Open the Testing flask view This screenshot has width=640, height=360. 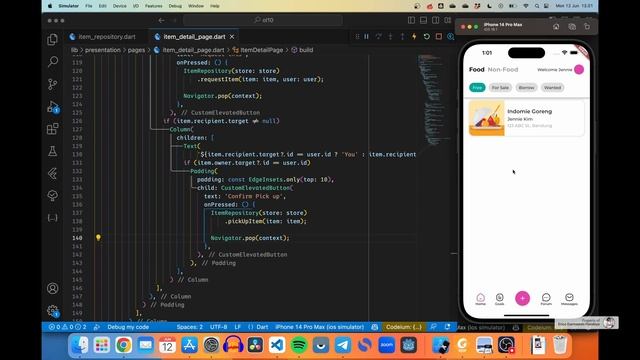pos(53,151)
